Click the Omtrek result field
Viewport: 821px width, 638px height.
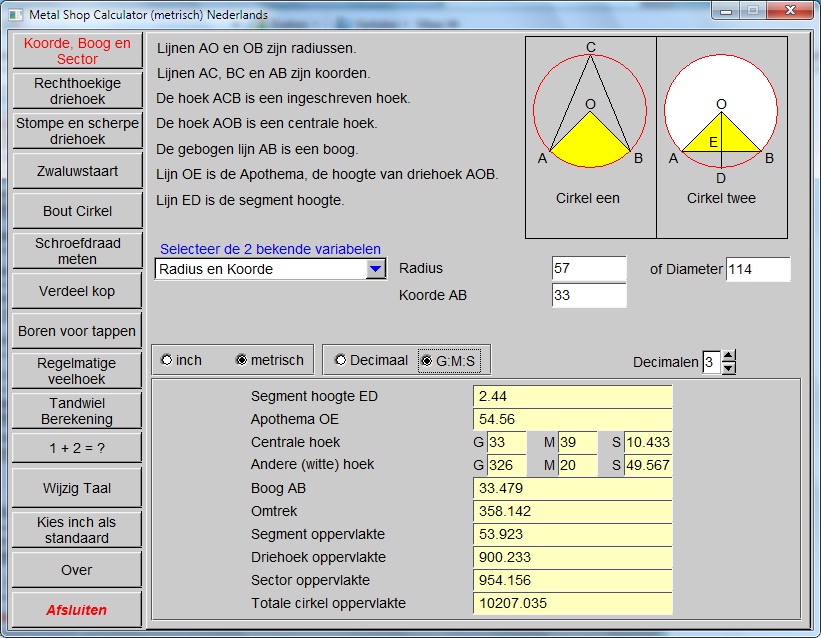pos(572,511)
